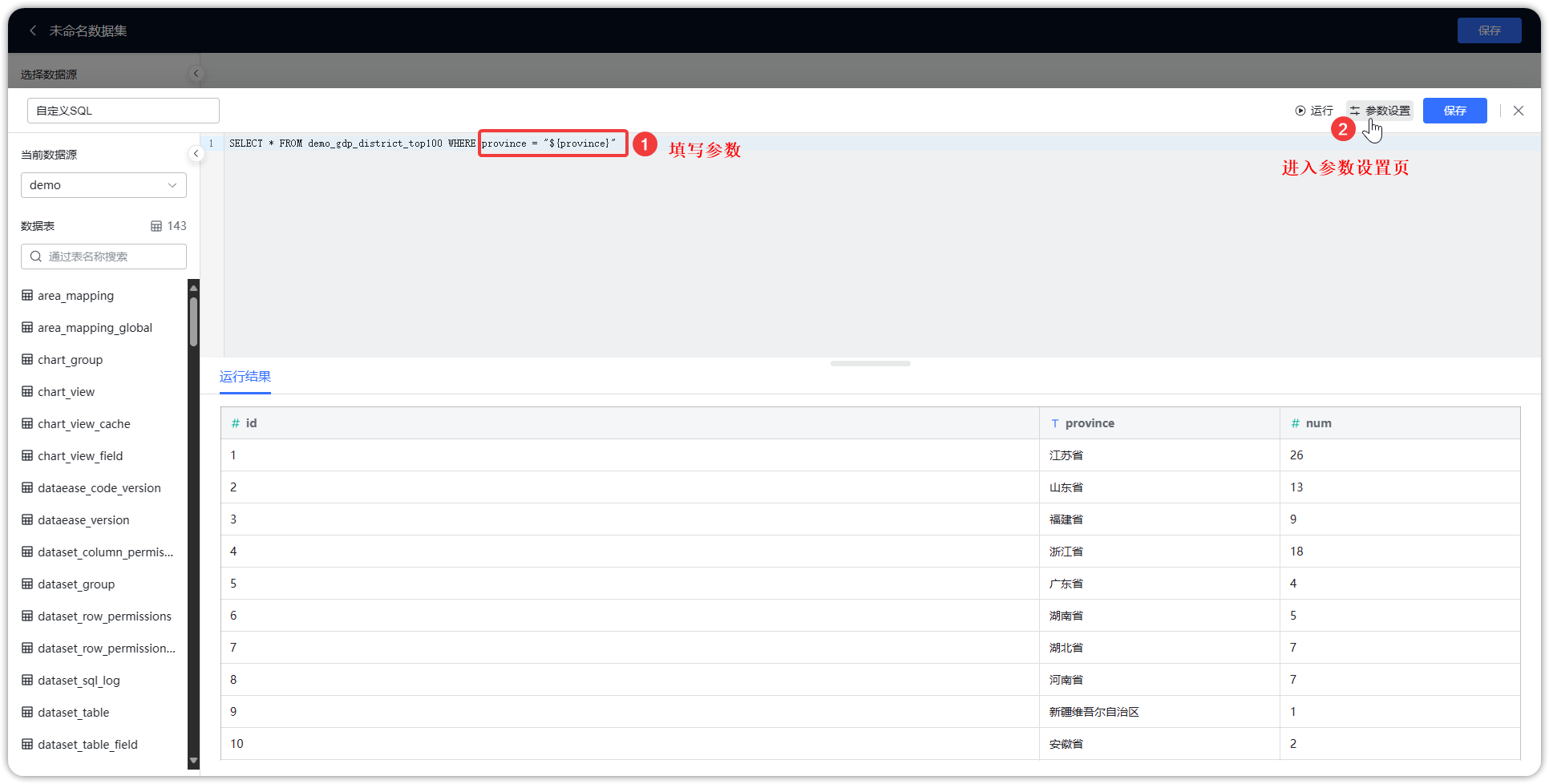Save the dataset with top-right 保存 button

pyautogui.click(x=1489, y=30)
